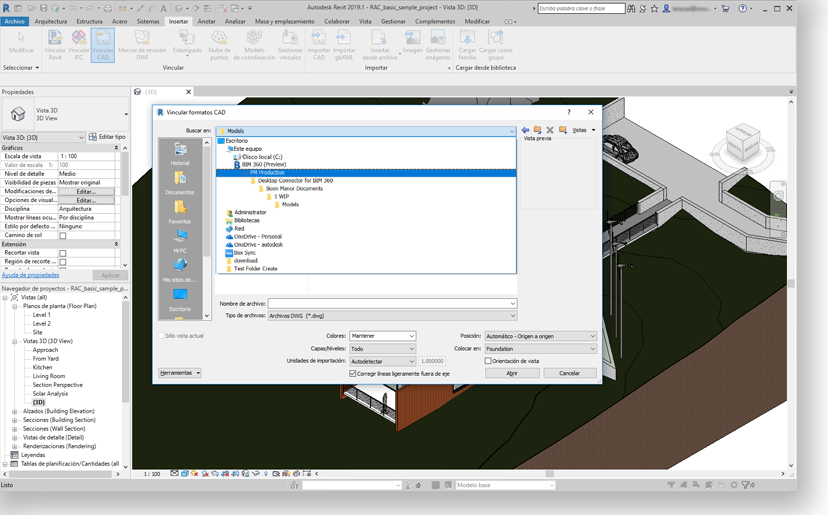Toggle Región de recorte checkbox
The width and height of the screenshot is (828, 515).
[x=63, y=262]
